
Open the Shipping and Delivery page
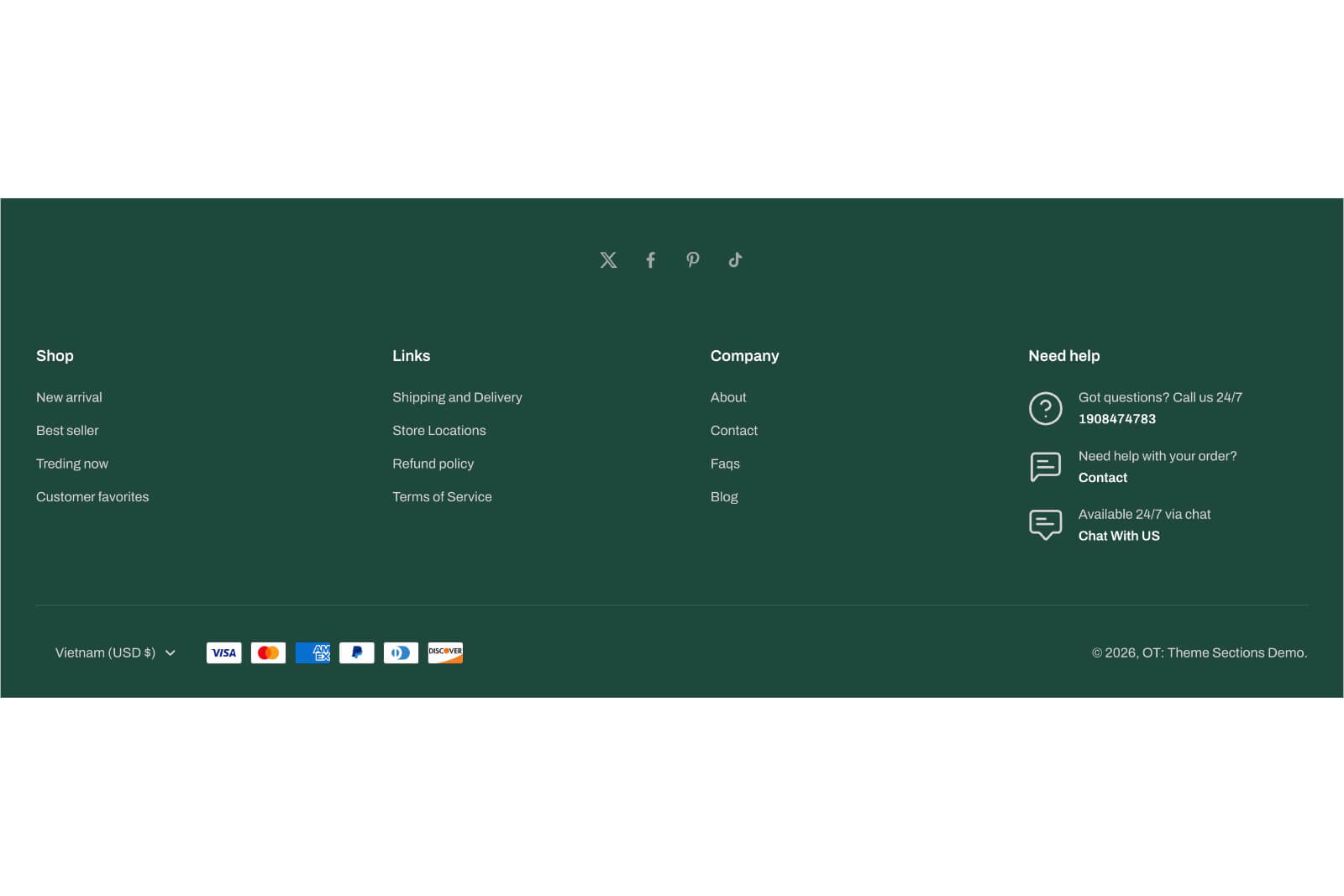click(457, 397)
